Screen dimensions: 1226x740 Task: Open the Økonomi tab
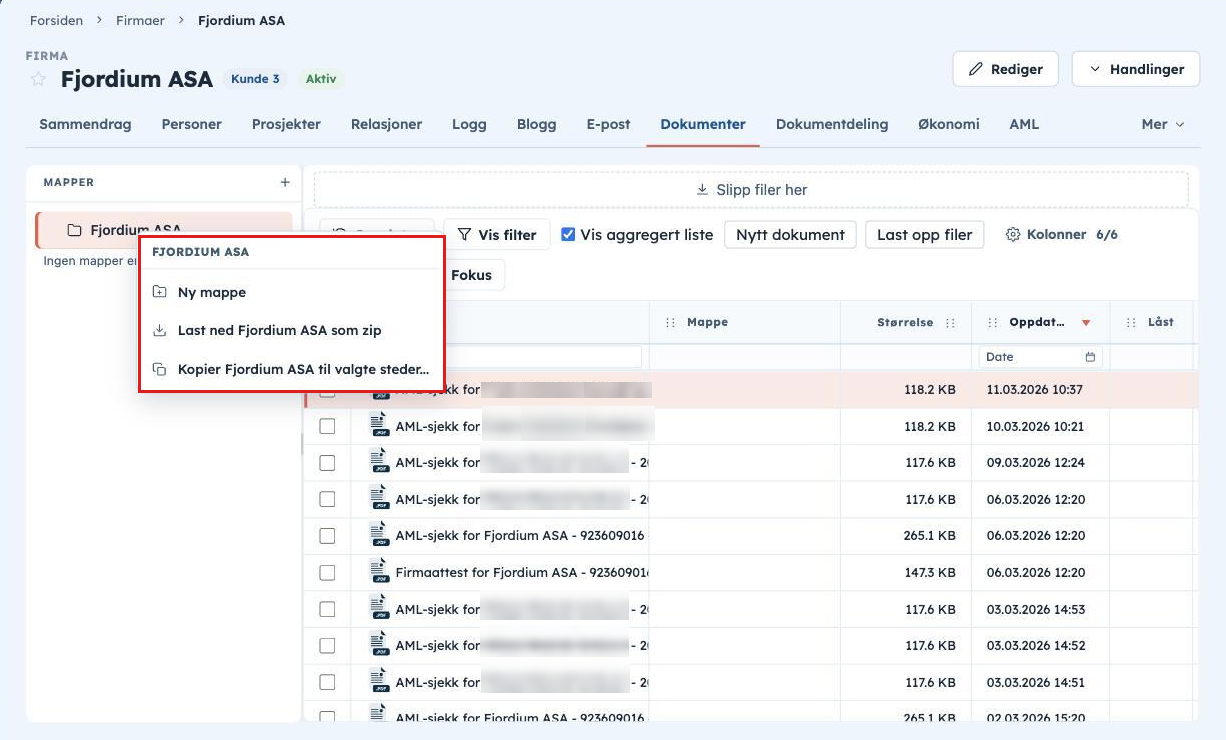tap(949, 124)
